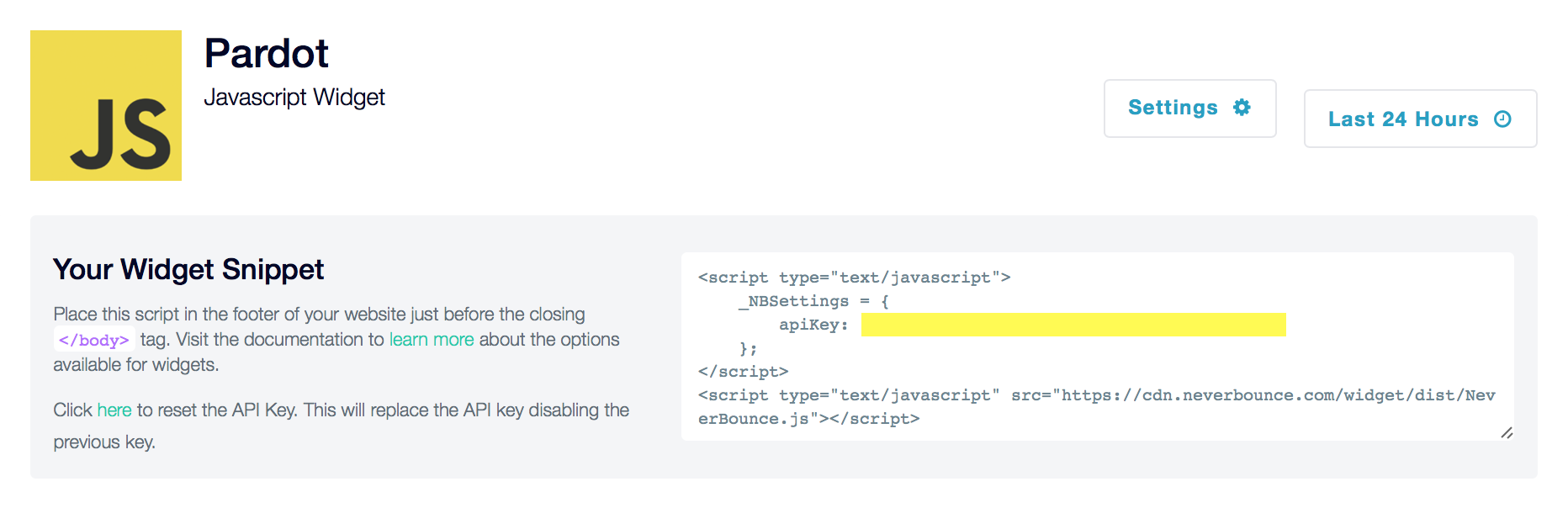This screenshot has width=1568, height=508.
Task: Select the 'Pardot' title text
Action: 266,54
